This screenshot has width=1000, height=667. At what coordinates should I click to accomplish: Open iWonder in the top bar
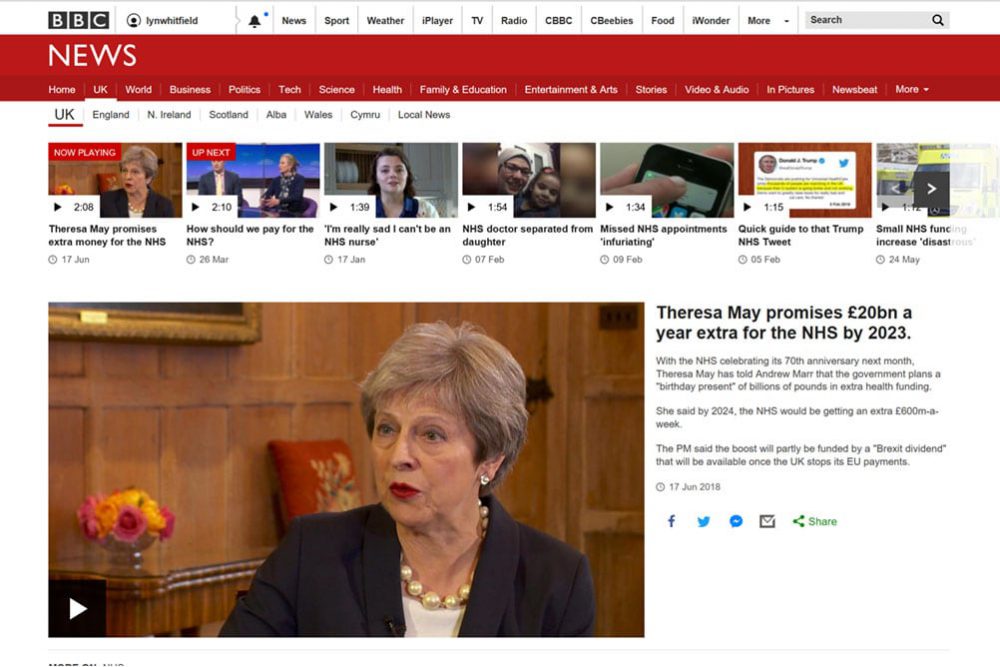tap(711, 20)
